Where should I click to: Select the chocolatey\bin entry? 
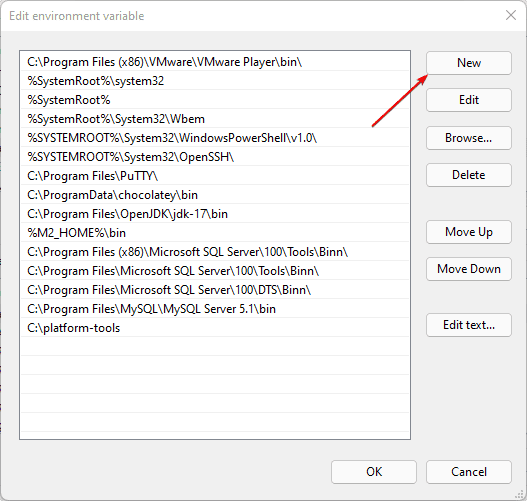(215, 195)
